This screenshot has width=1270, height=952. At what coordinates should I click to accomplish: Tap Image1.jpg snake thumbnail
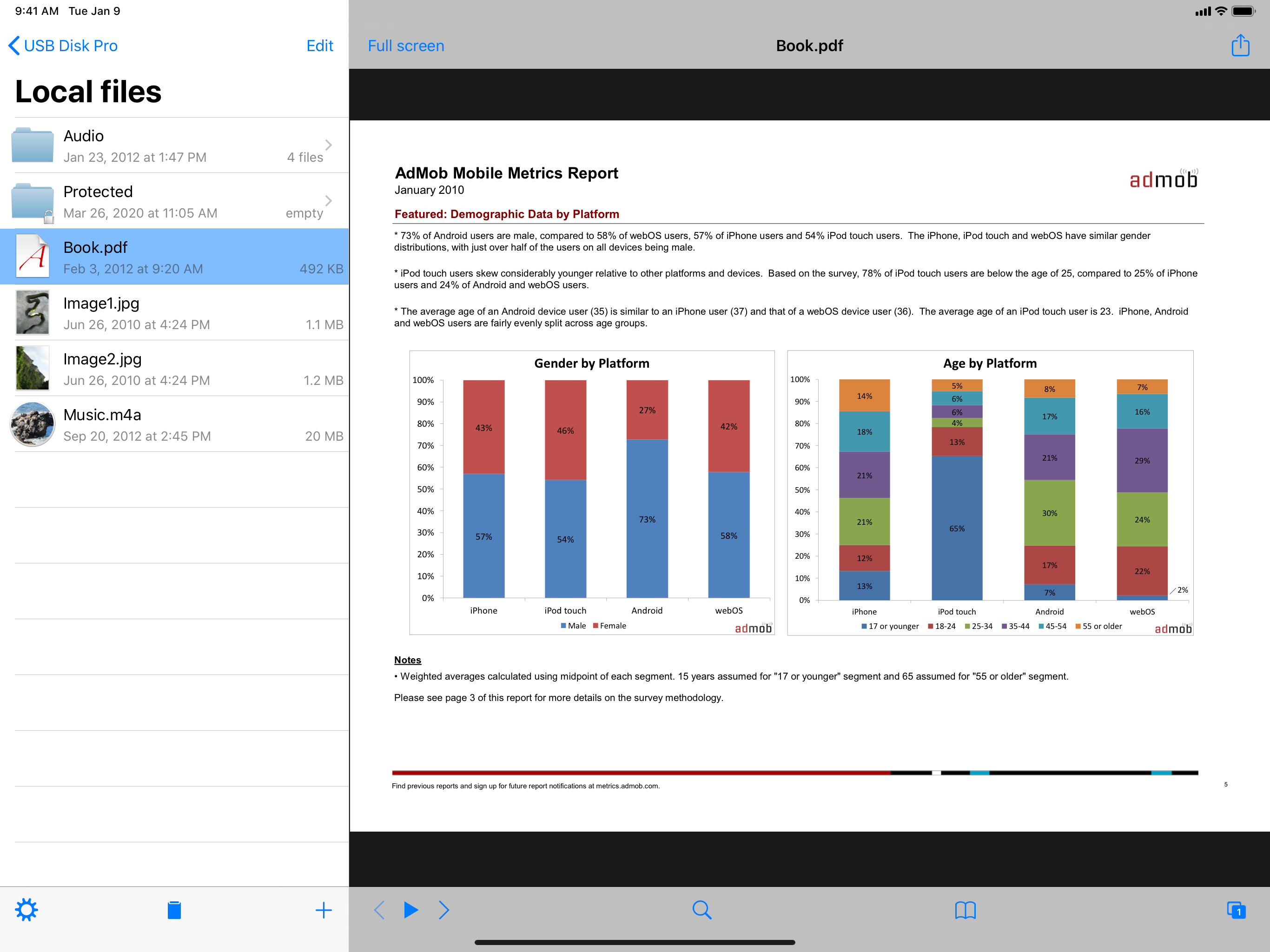pos(32,312)
